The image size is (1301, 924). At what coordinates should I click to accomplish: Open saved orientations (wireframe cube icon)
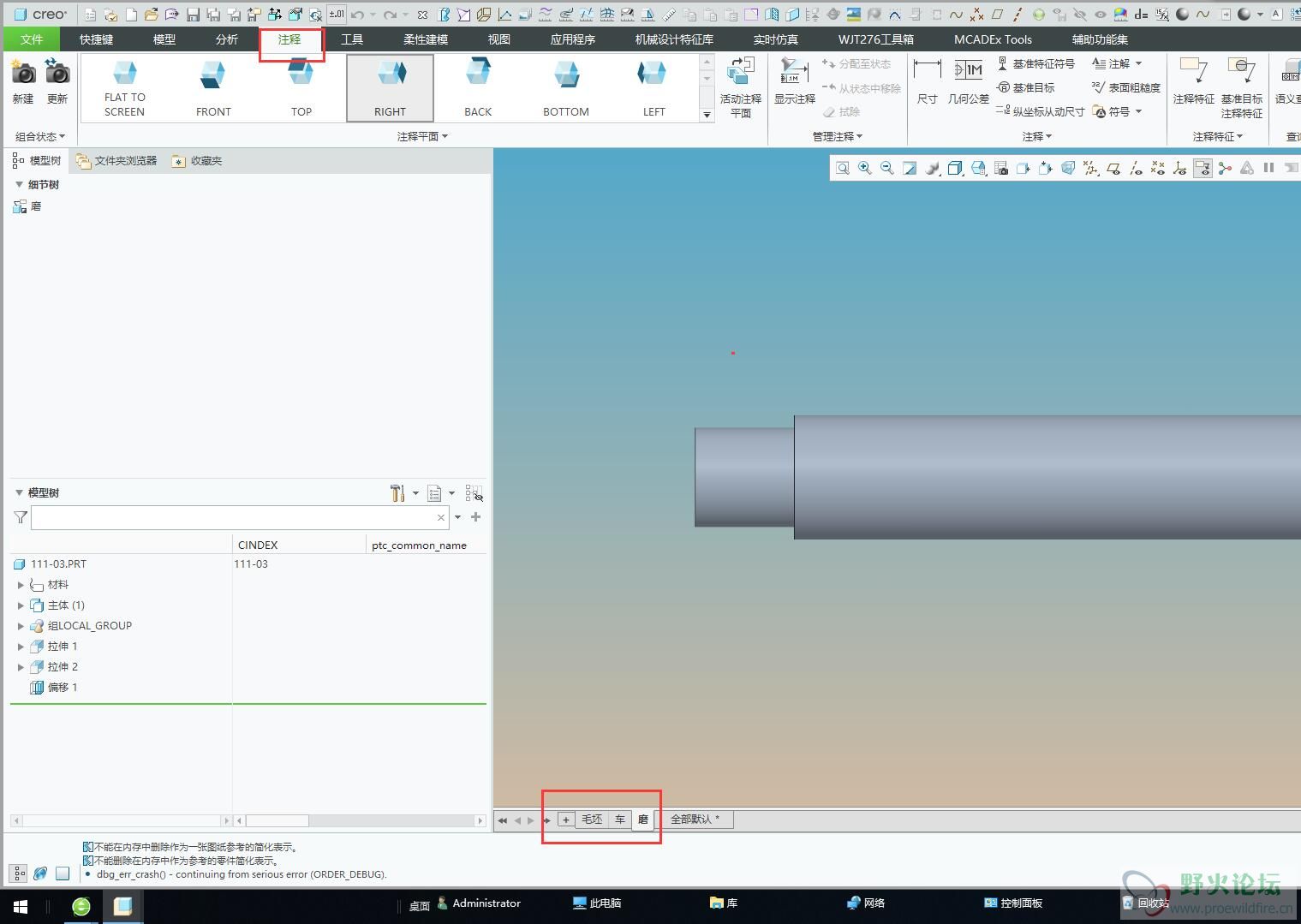(955, 168)
